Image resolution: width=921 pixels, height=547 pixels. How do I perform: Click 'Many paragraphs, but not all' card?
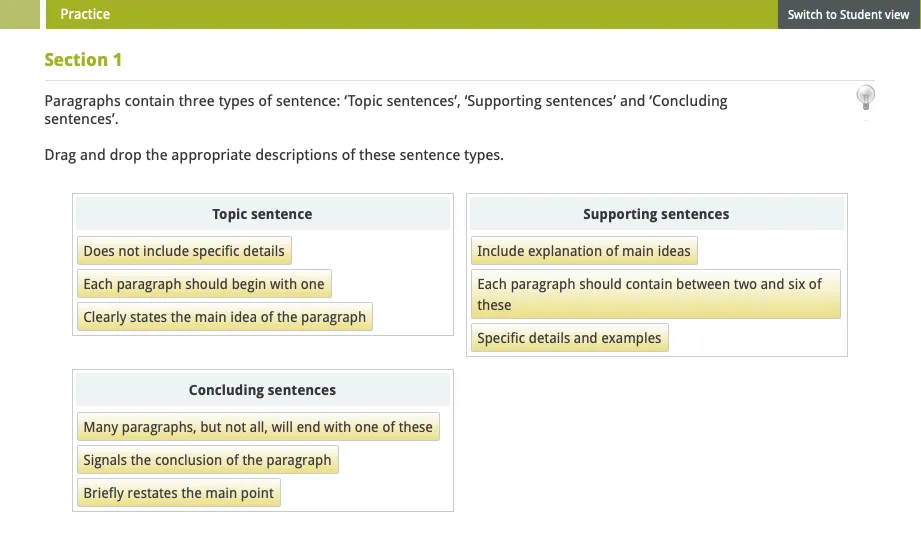pyautogui.click(x=258, y=427)
